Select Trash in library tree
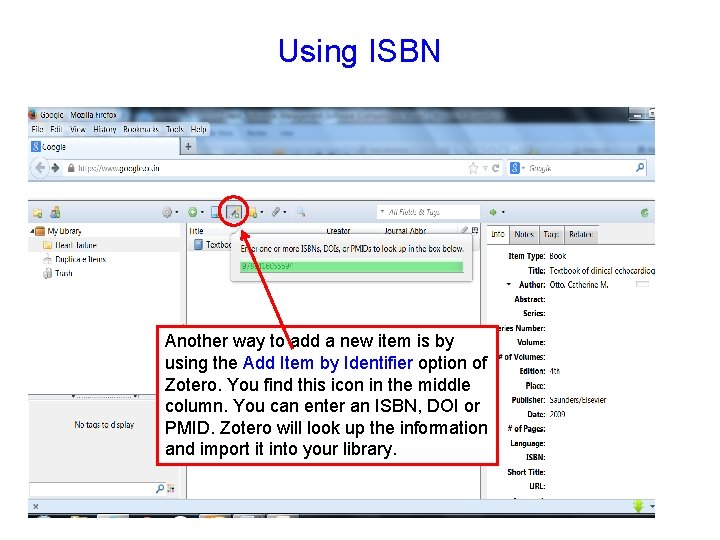Screen dimensions: 720x540 (64, 273)
